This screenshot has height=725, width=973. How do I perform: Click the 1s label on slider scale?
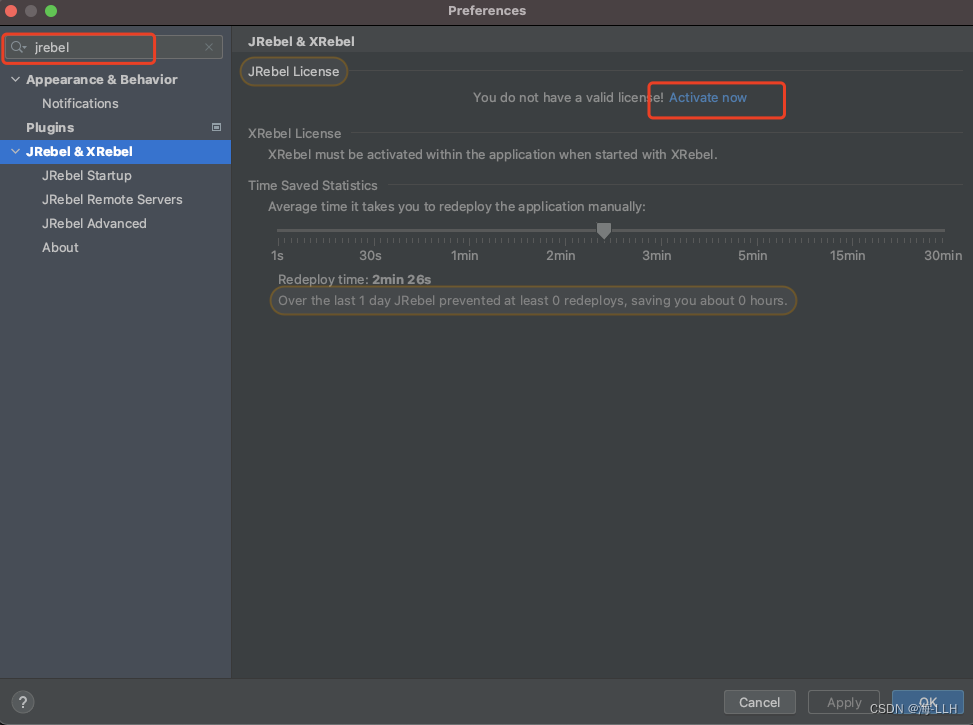click(277, 256)
